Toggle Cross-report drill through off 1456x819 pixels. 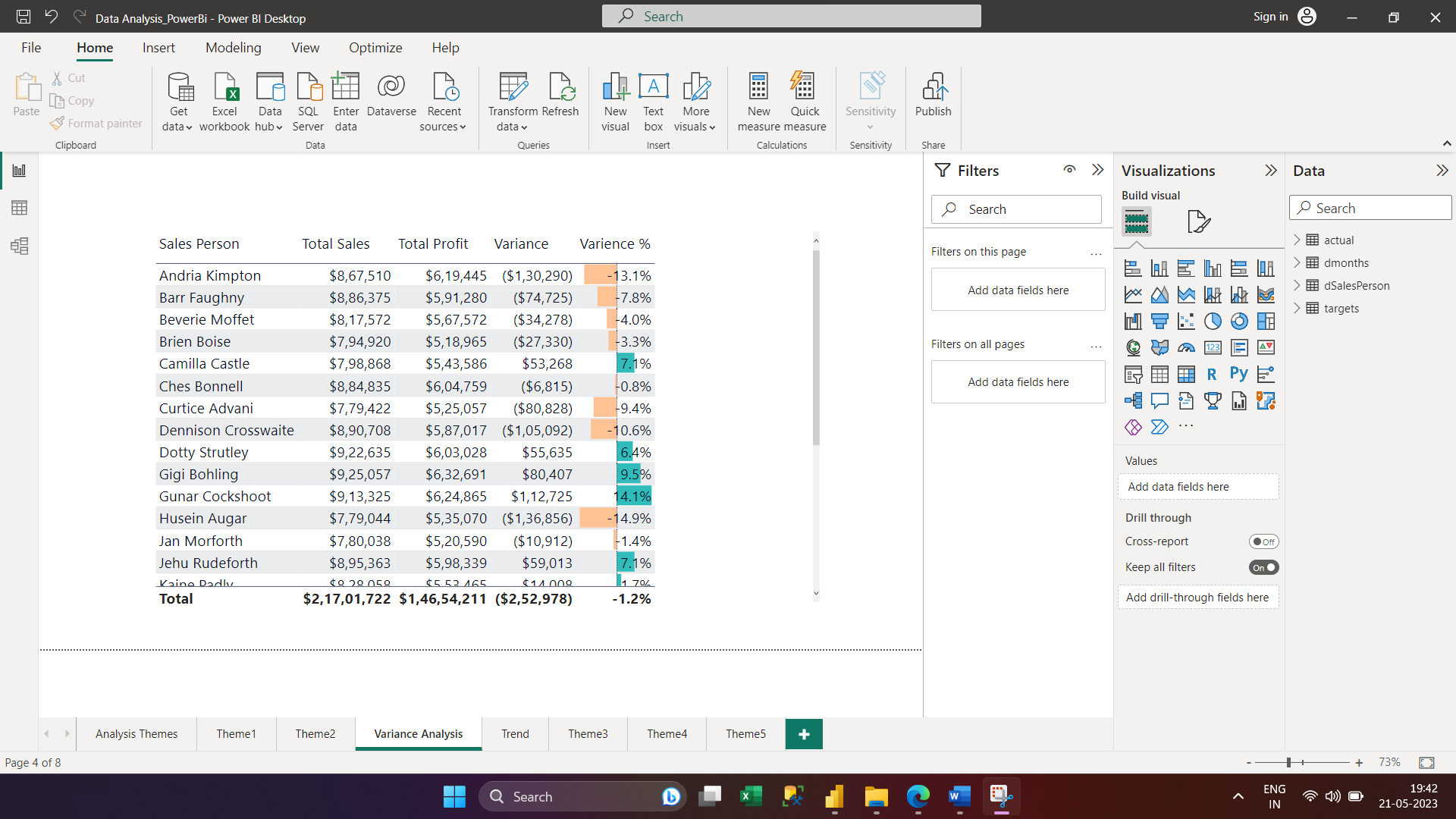pos(1263,541)
